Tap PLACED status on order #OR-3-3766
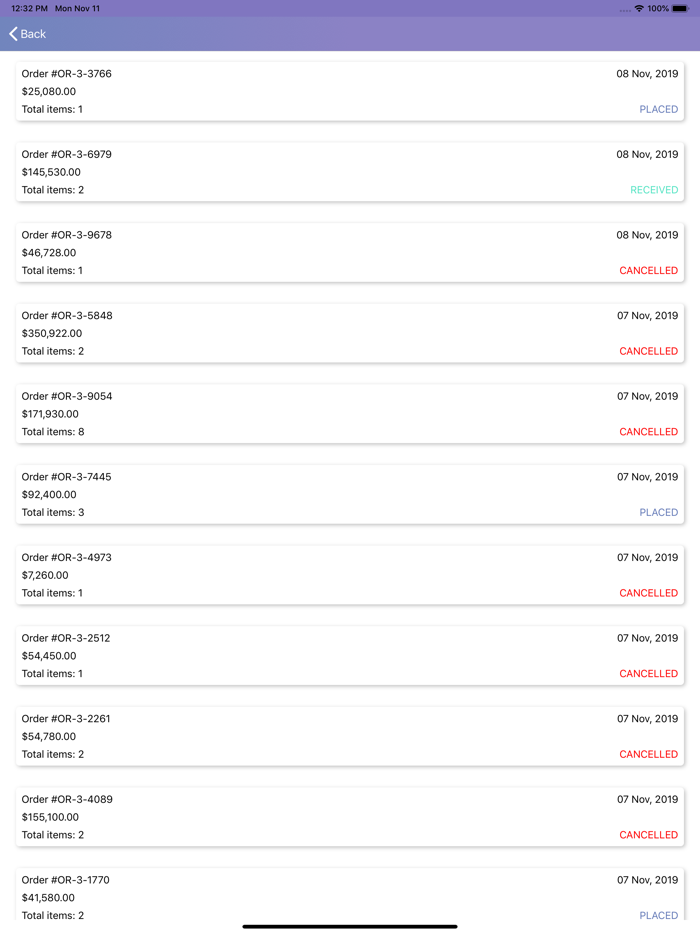This screenshot has width=700, height=934. [658, 109]
